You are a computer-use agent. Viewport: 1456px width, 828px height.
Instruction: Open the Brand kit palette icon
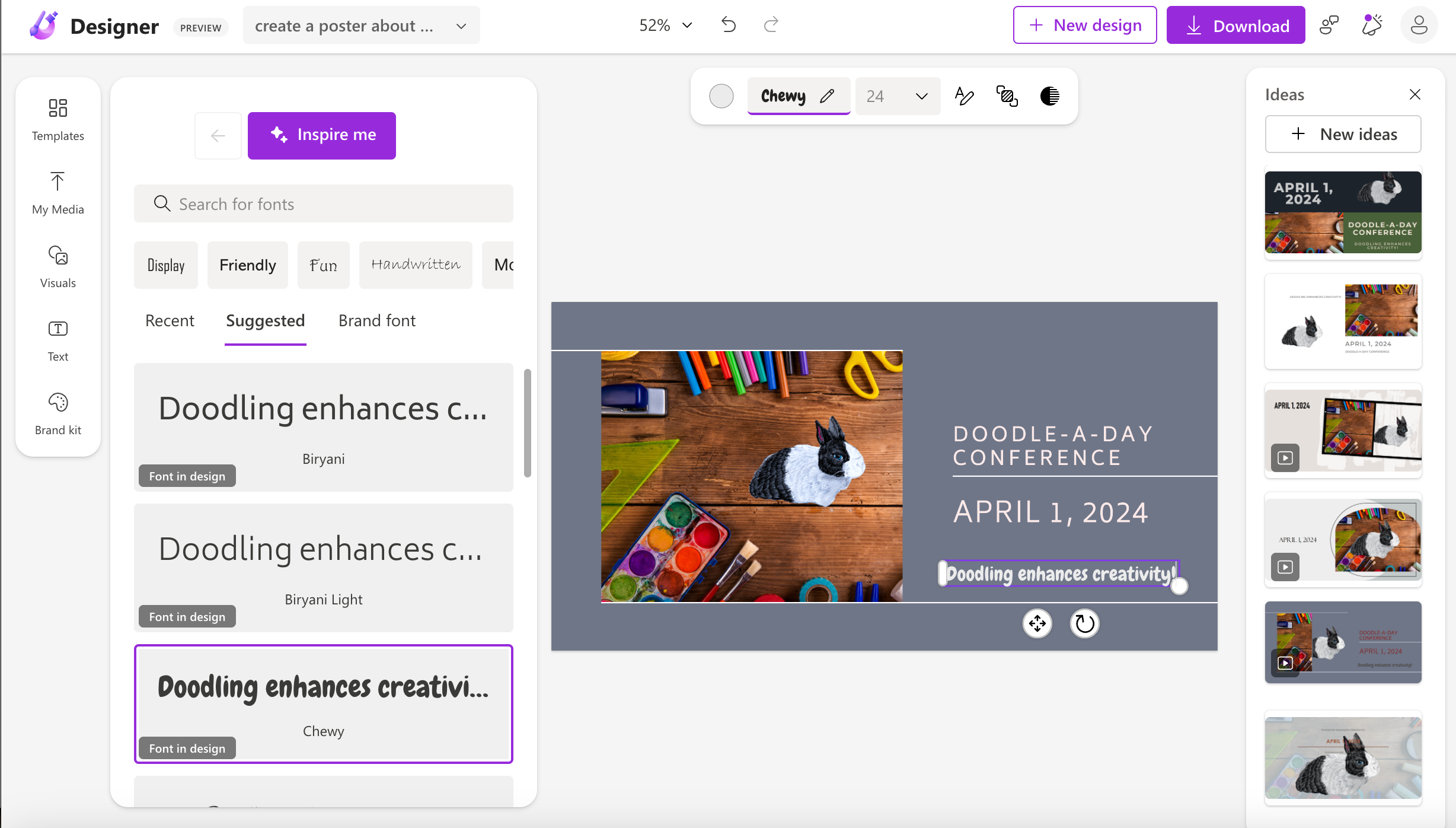58,413
